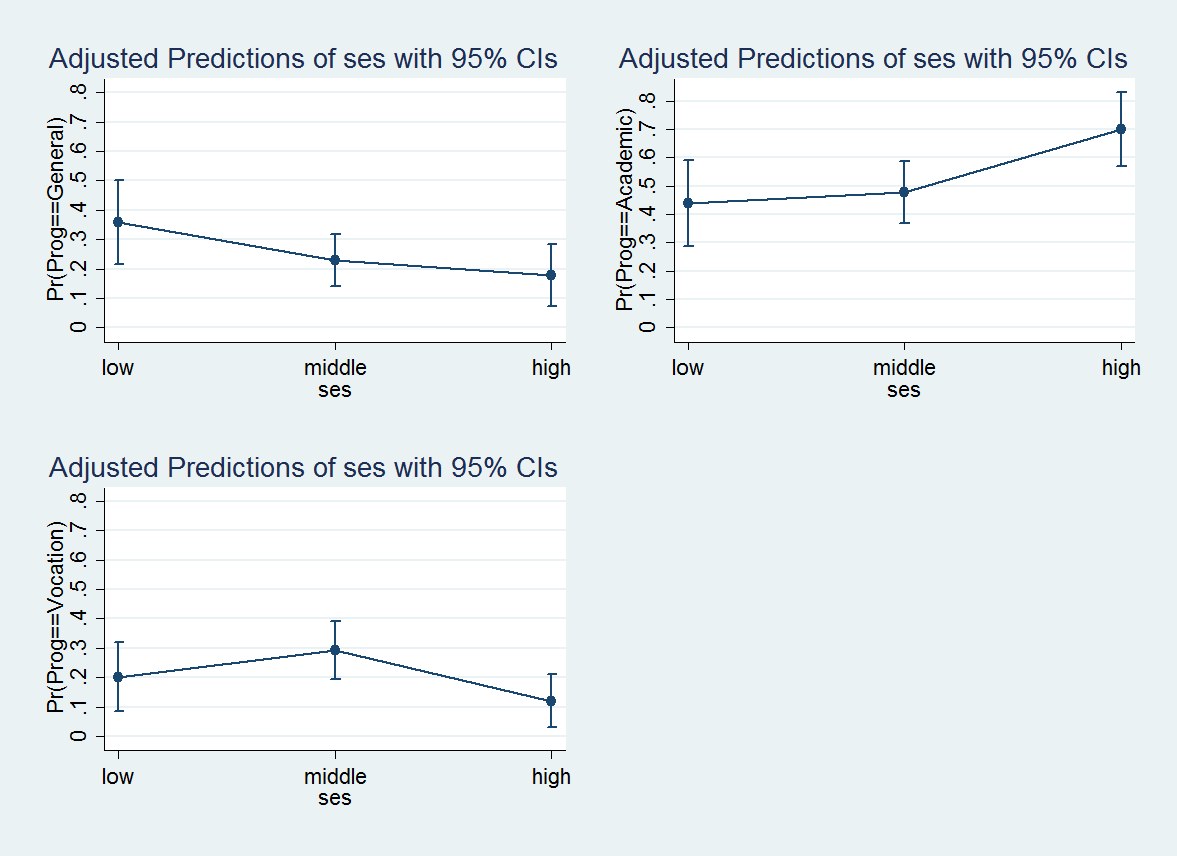Click high ses marker in Pr(Prog==General) plot
Screen dimensions: 1177x856
click(x=551, y=275)
